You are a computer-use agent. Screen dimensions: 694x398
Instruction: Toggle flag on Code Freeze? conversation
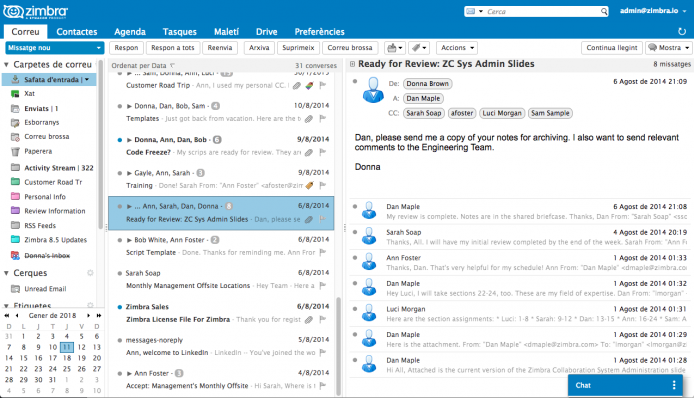(x=323, y=152)
